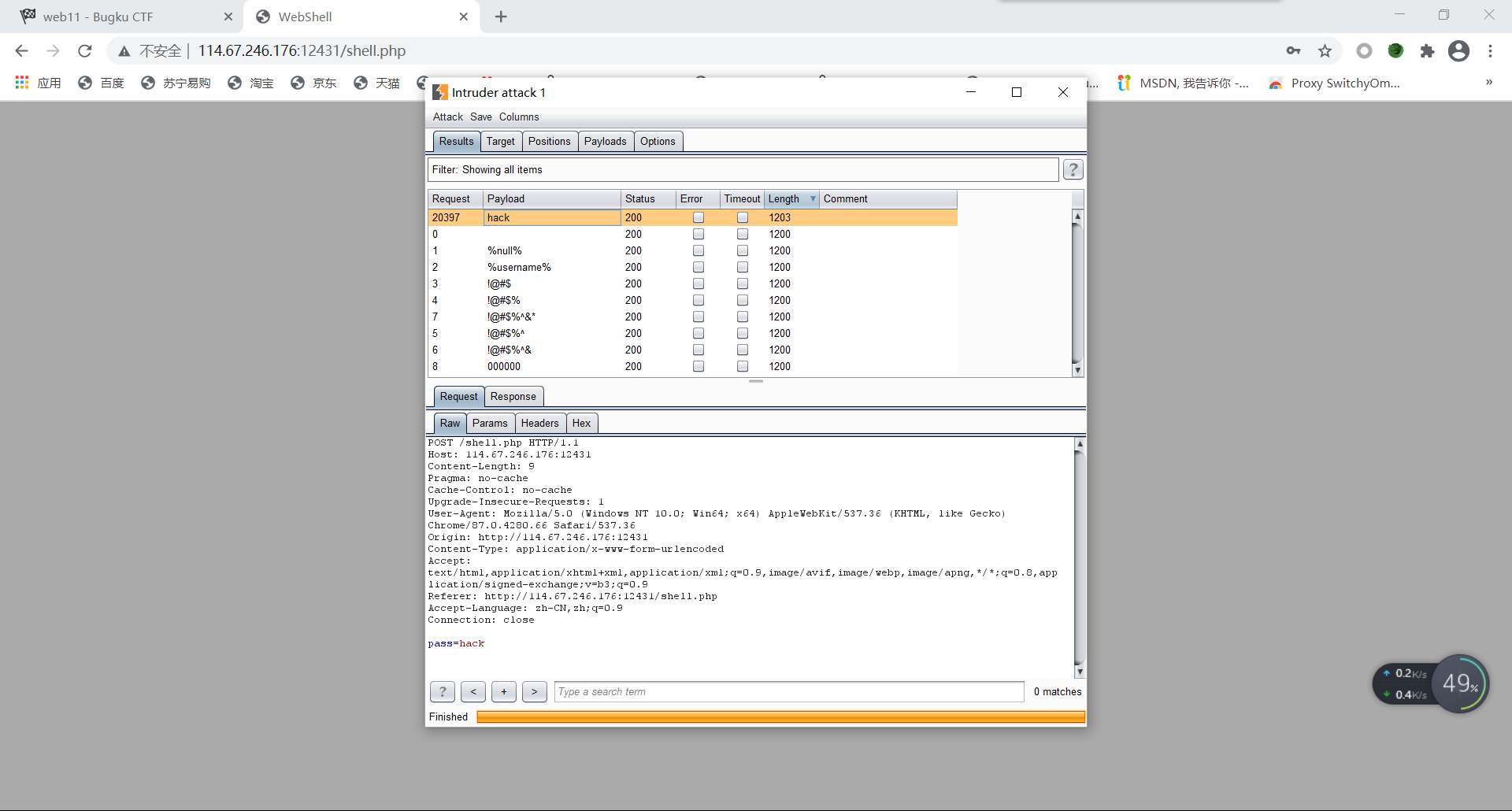Click the filter help question mark icon

pyautogui.click(x=1073, y=169)
